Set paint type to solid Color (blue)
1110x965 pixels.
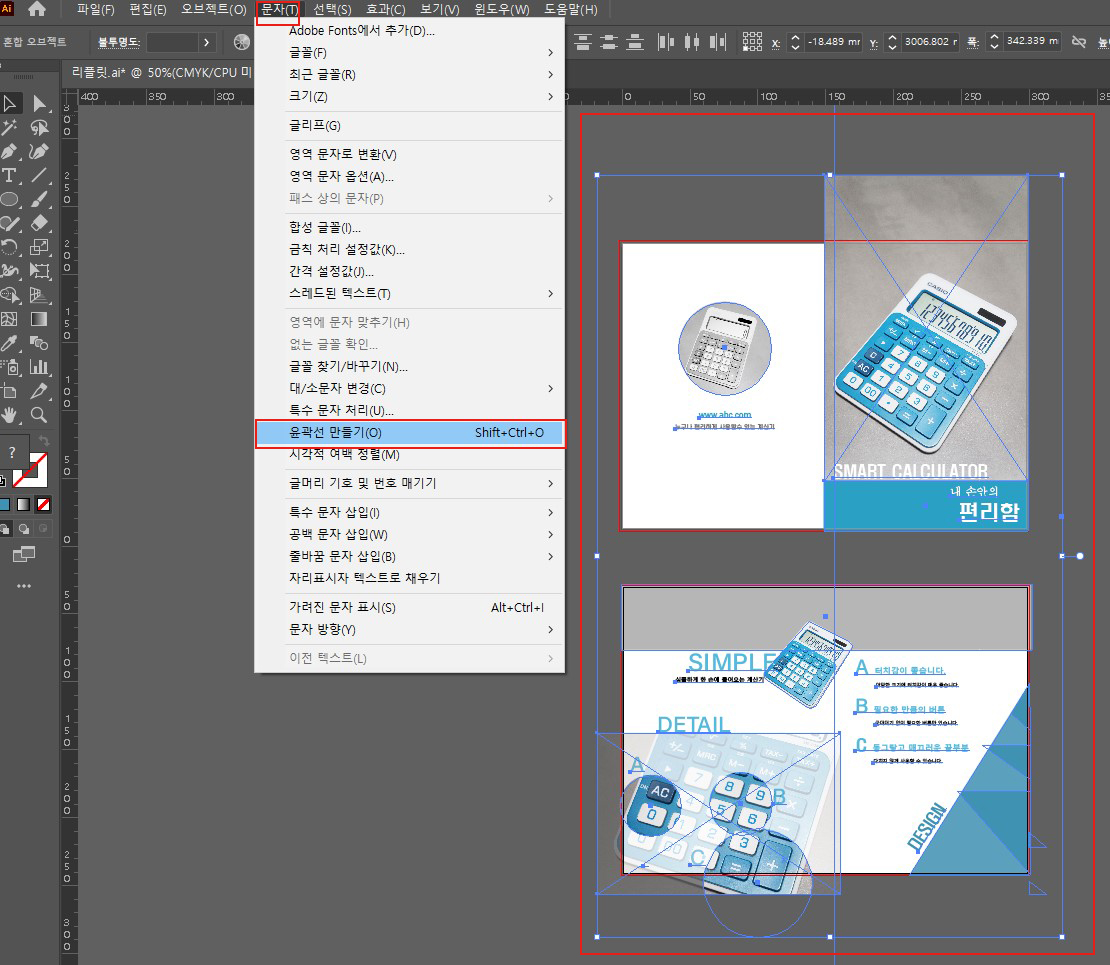click(5, 505)
